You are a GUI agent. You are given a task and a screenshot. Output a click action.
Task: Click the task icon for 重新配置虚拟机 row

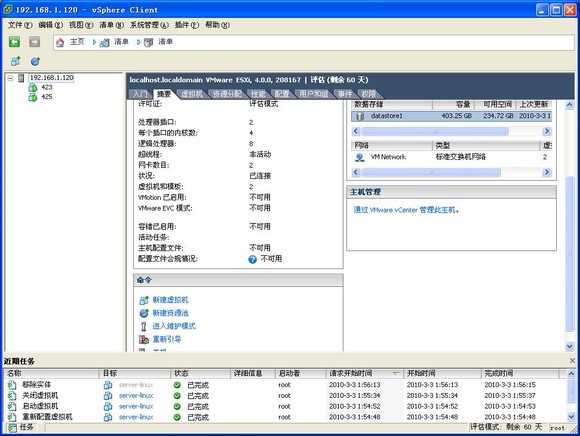12,417
